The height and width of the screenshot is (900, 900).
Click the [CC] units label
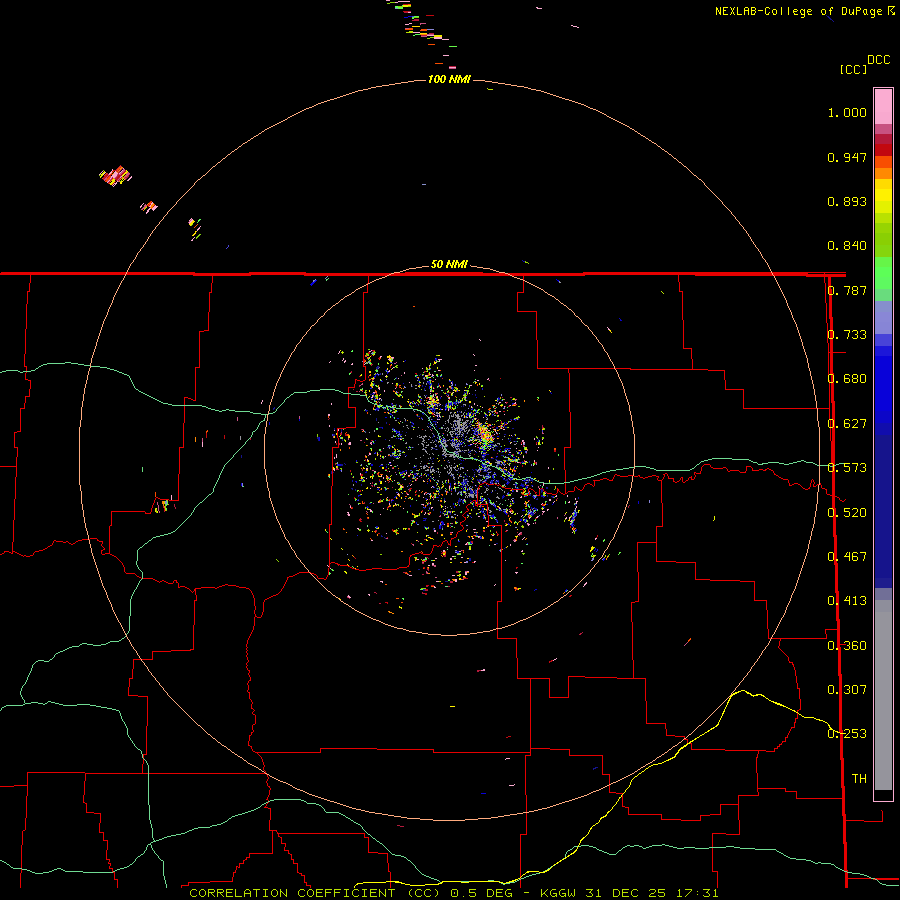point(854,69)
